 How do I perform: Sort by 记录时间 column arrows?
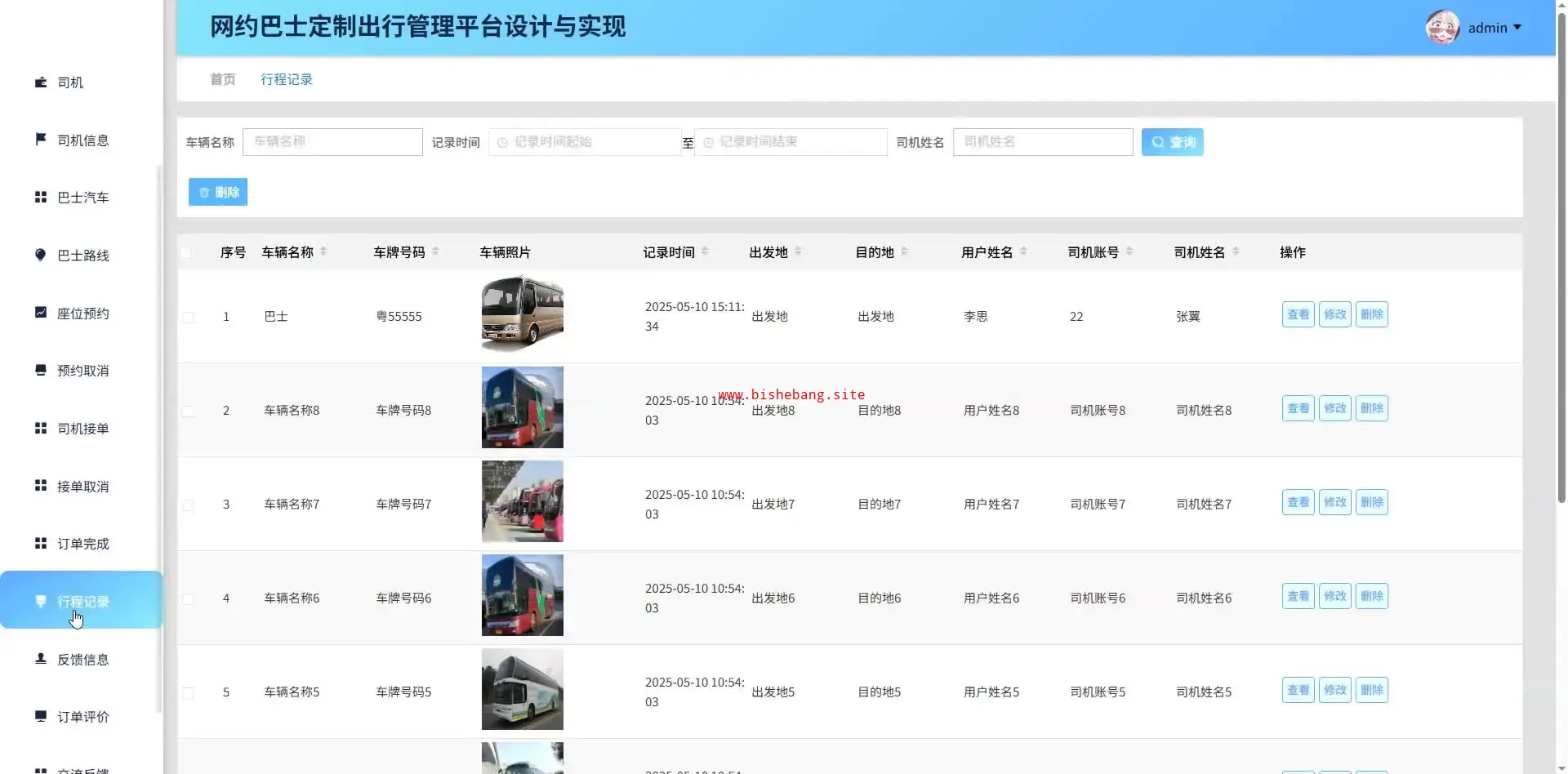tap(705, 251)
